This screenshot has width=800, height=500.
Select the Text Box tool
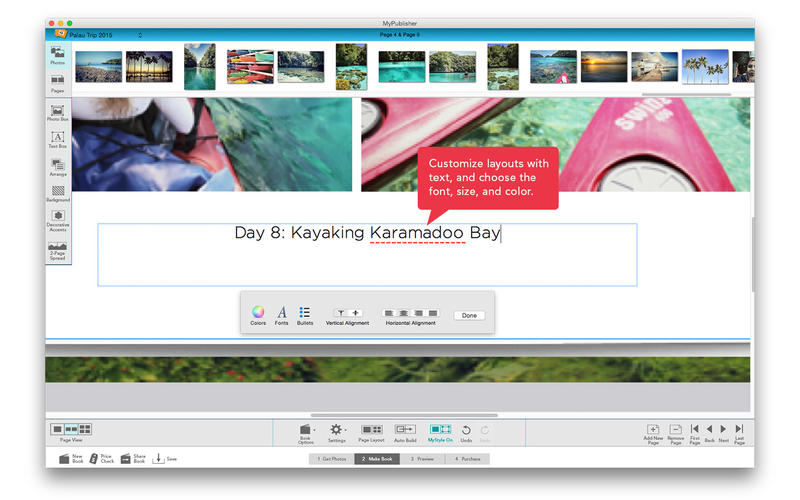click(57, 138)
